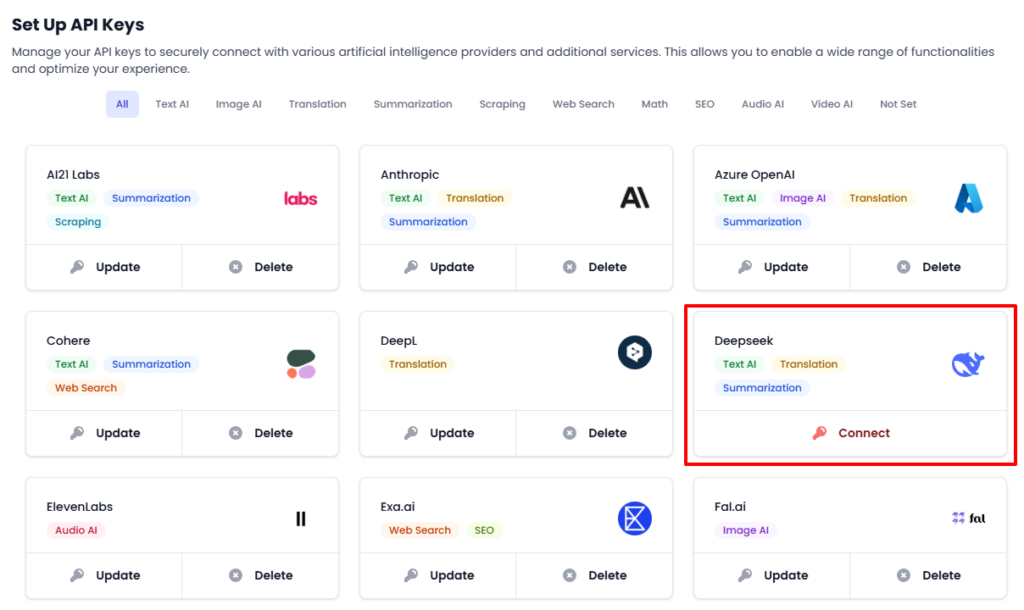The height and width of the screenshot is (610, 1024).
Task: Click the Anthropic logo icon
Action: pos(634,197)
